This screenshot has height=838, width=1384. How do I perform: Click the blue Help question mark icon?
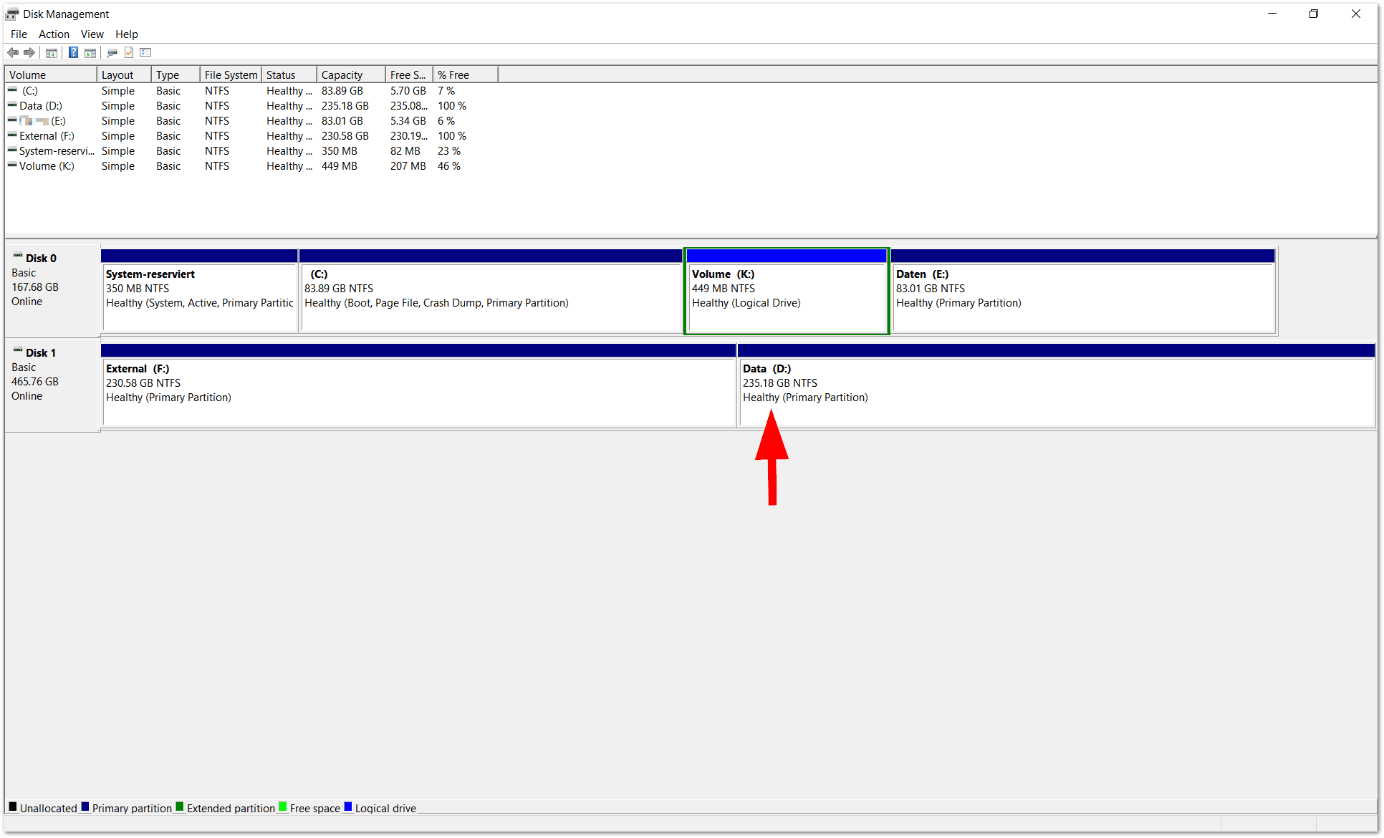point(73,53)
